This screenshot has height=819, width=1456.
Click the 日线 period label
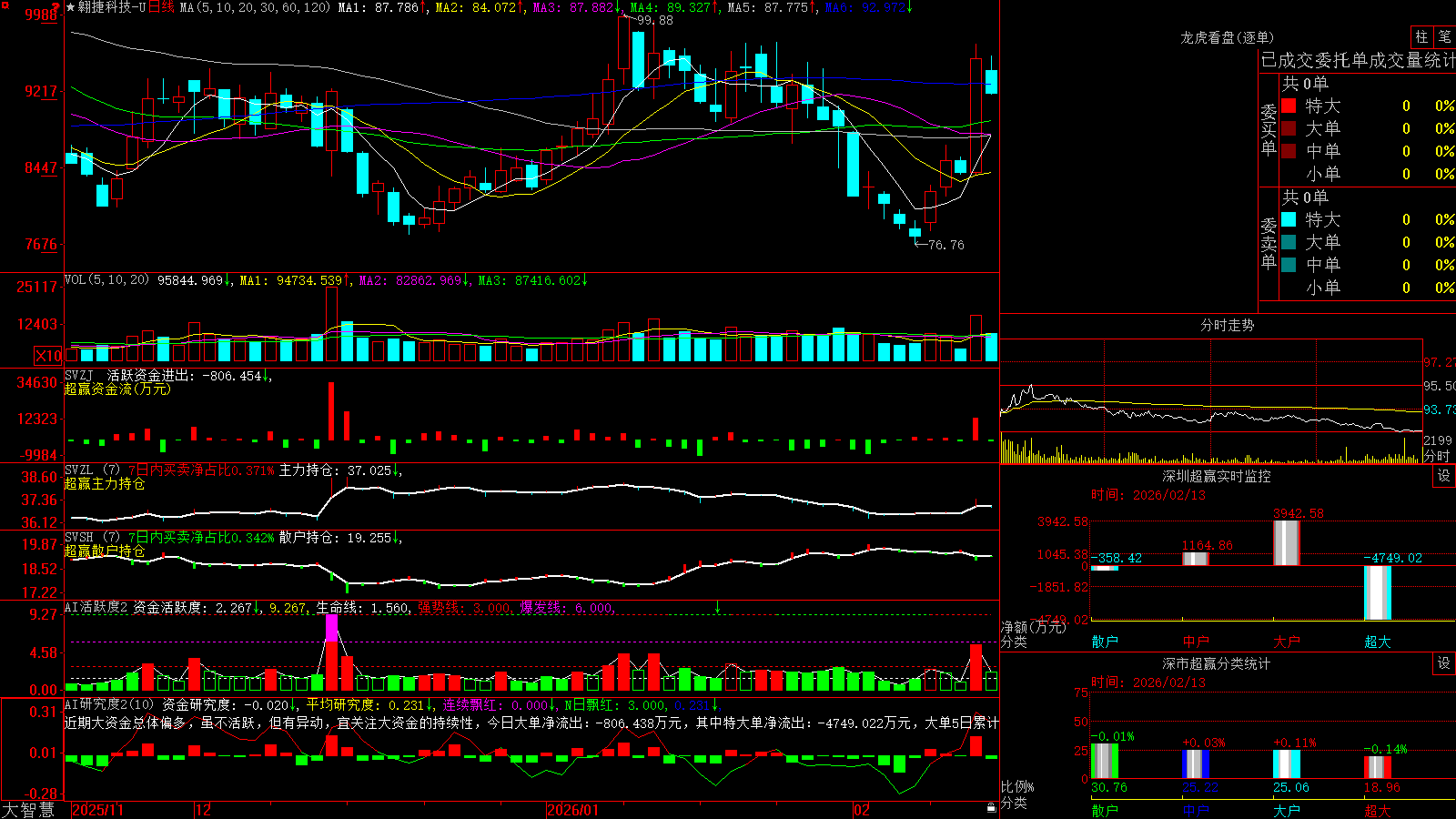coord(161,7)
